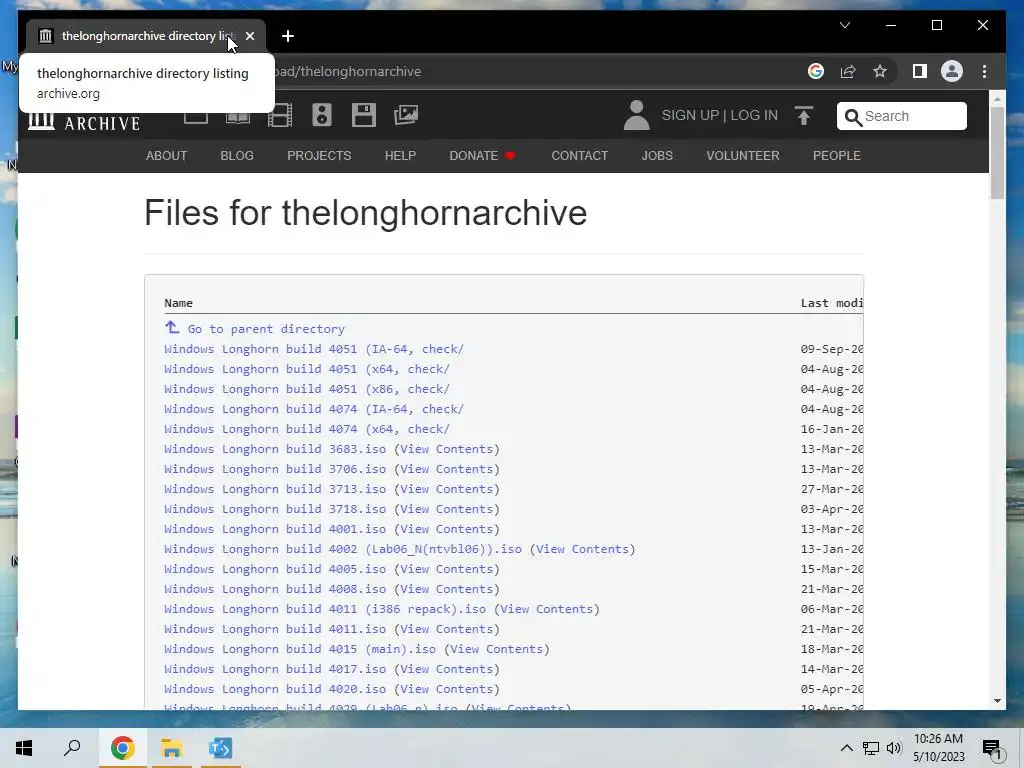Open the tab search chevron
The width and height of the screenshot is (1024, 768).
(x=844, y=25)
